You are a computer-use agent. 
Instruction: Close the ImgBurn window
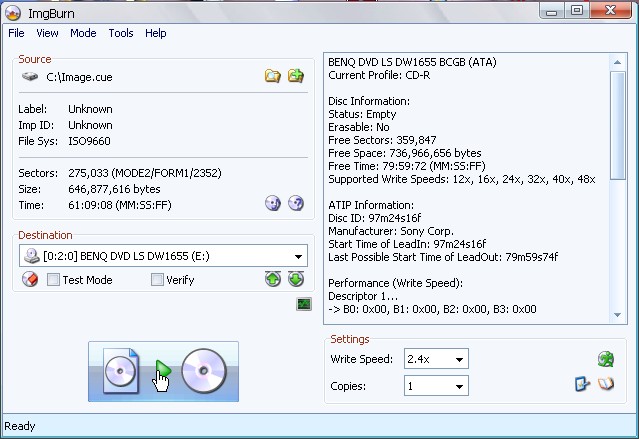(610, 11)
